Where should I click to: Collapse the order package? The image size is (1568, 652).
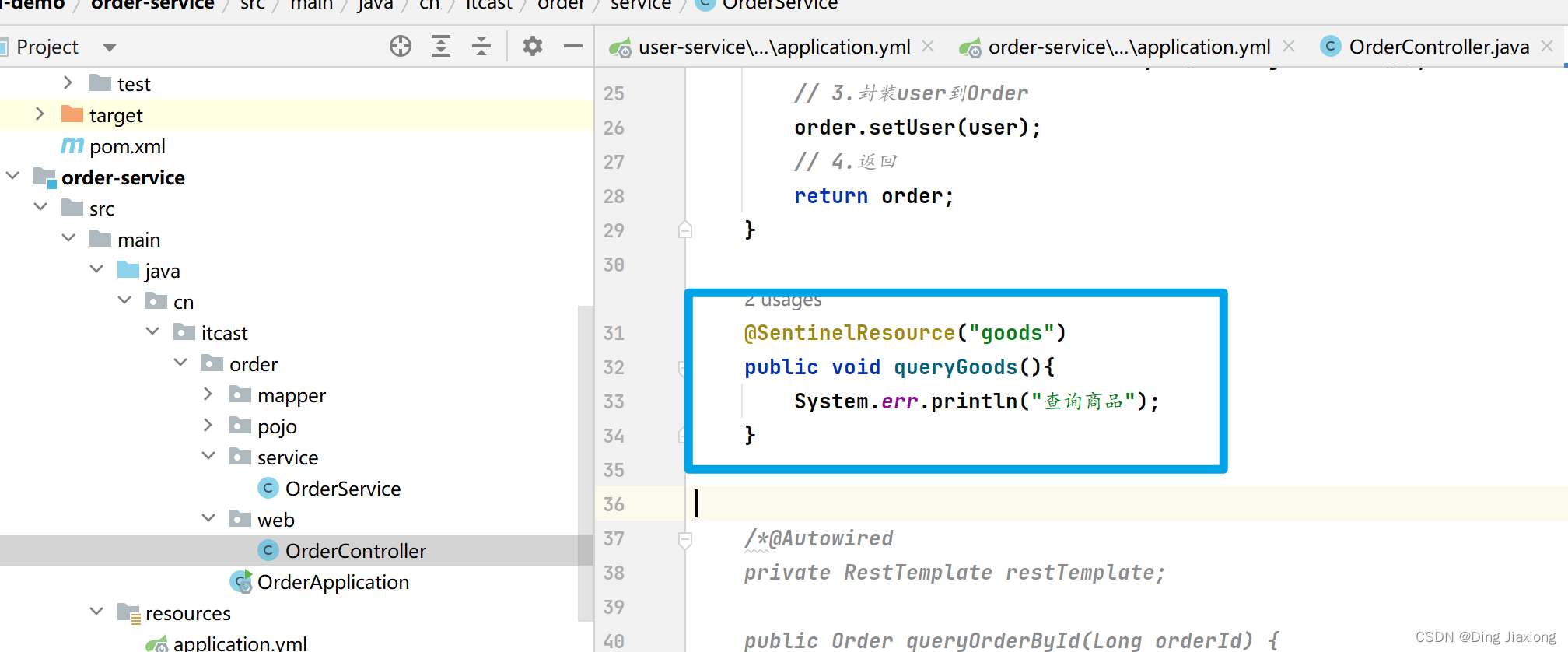point(180,363)
